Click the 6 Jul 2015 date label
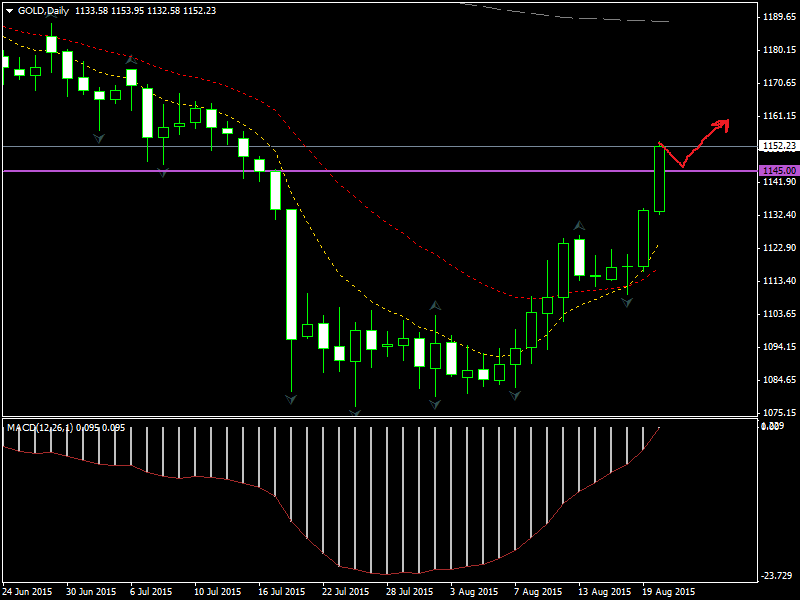 pyautogui.click(x=151, y=592)
